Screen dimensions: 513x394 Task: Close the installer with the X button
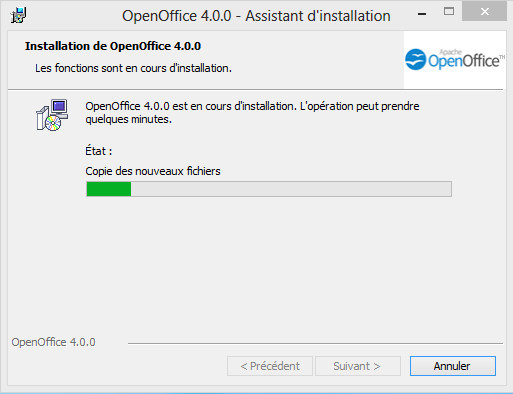[x=485, y=12]
